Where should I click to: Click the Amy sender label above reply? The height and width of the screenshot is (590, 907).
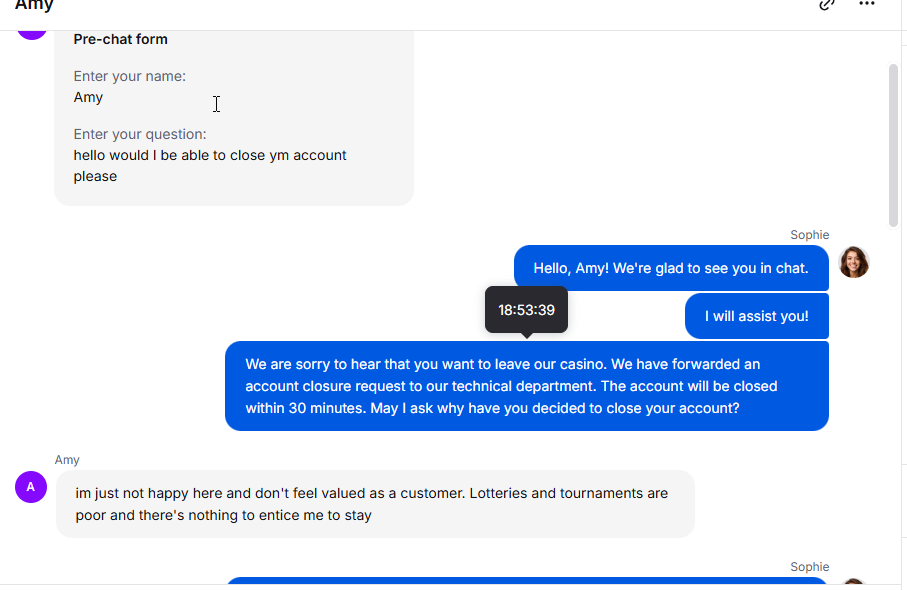67,460
